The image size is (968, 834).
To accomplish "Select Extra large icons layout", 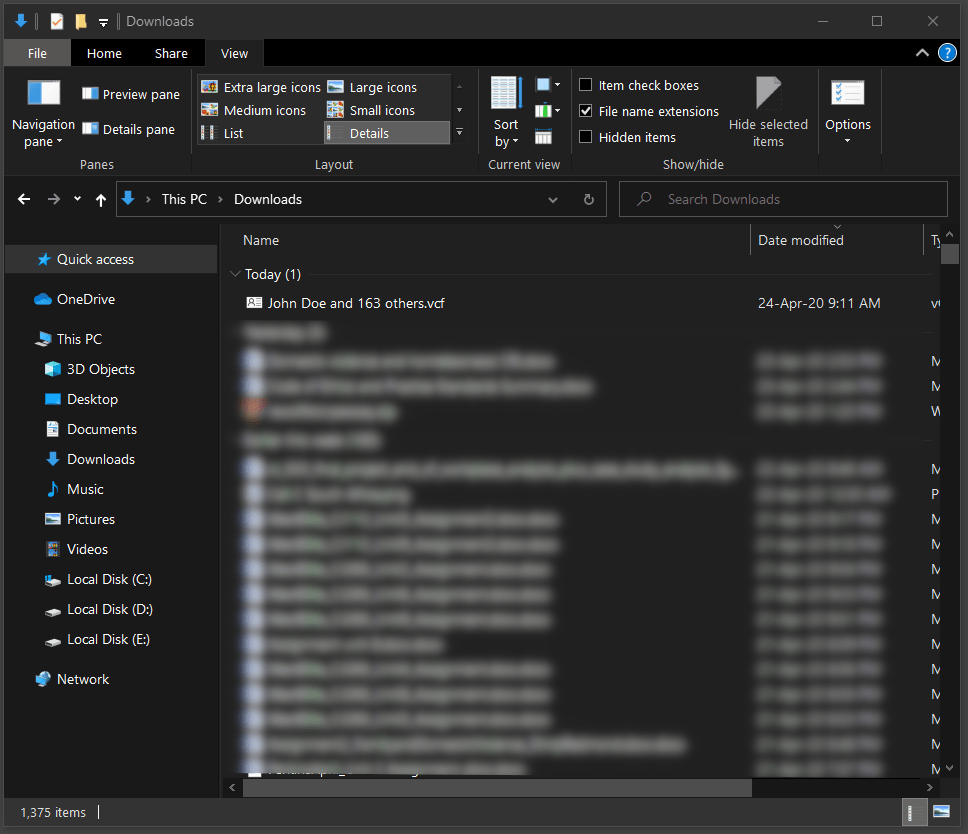I will pyautogui.click(x=261, y=88).
